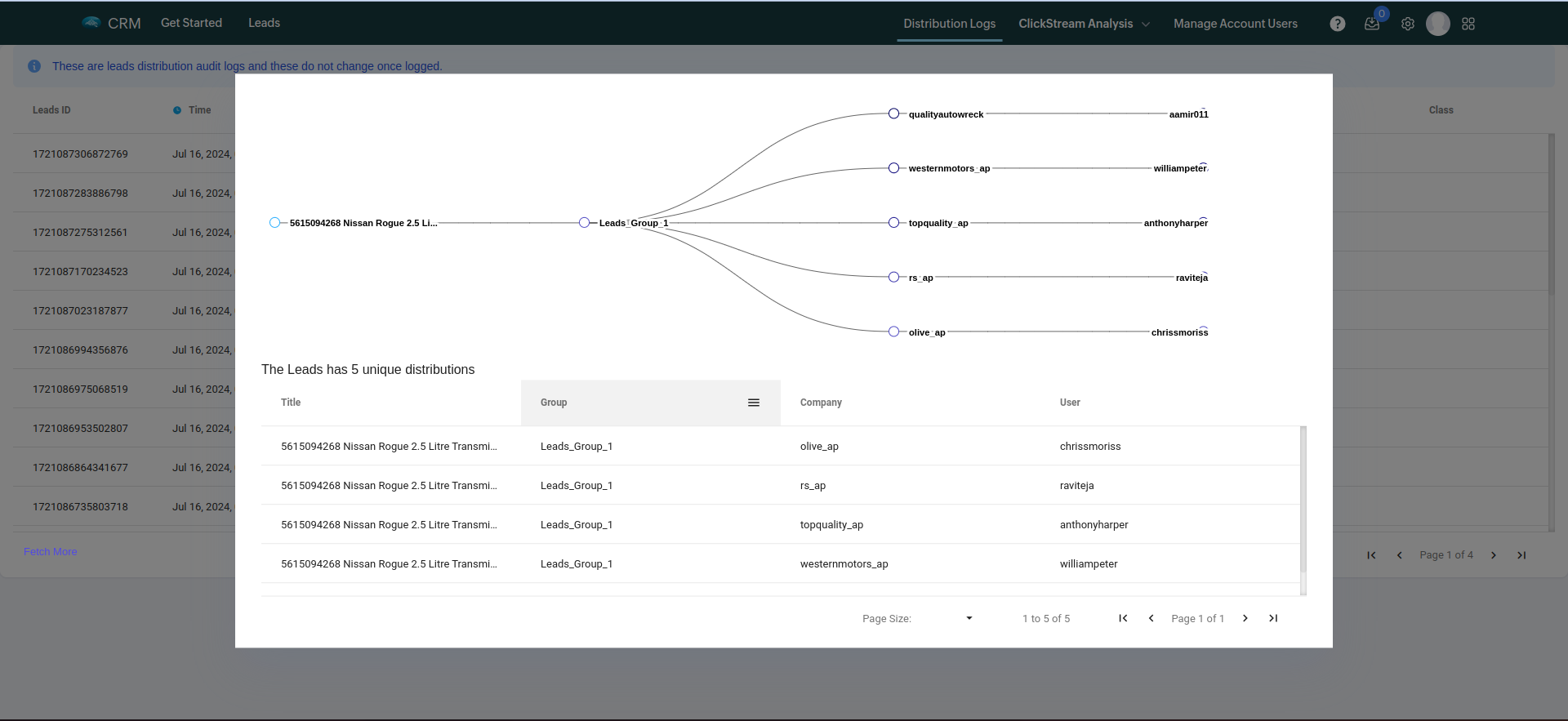Click user raviteja in the table
The height and width of the screenshot is (721, 1568).
(1076, 486)
